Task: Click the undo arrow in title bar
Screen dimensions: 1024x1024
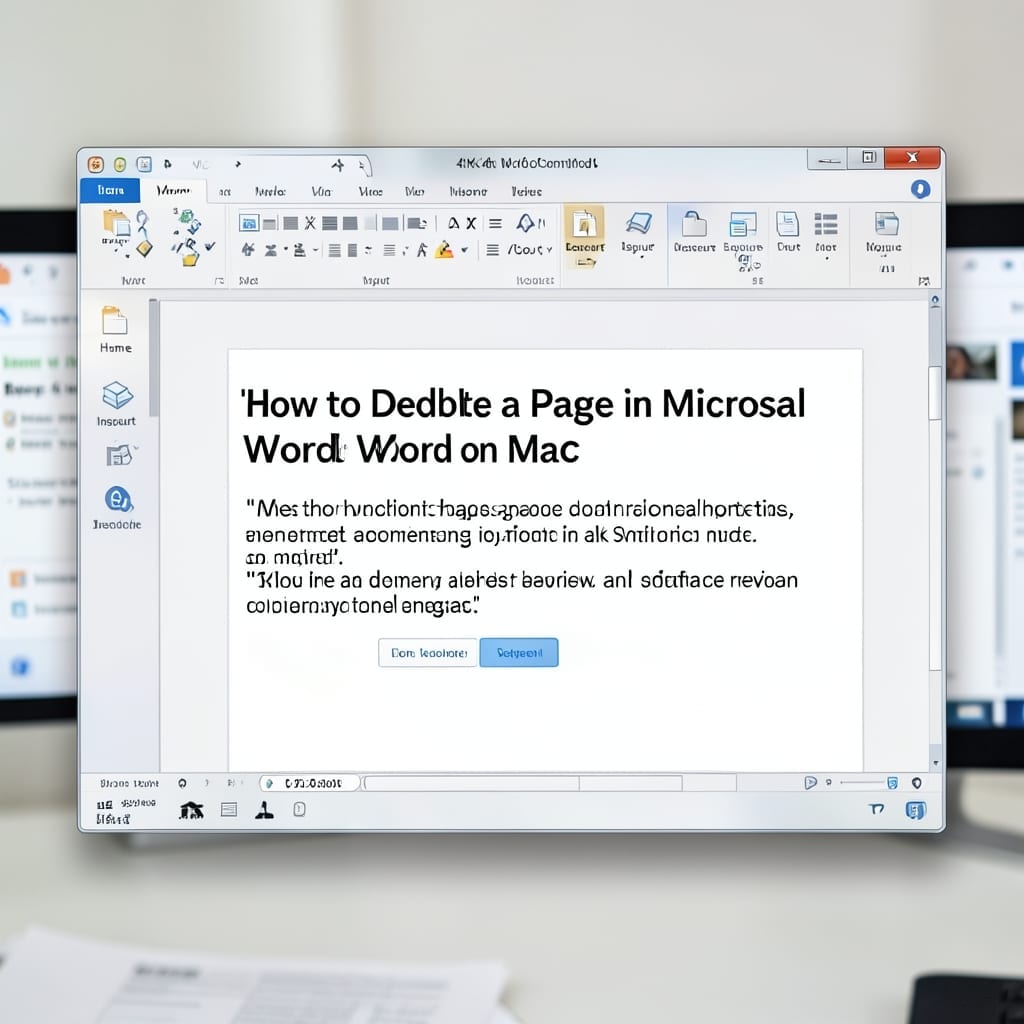Action: [168, 164]
